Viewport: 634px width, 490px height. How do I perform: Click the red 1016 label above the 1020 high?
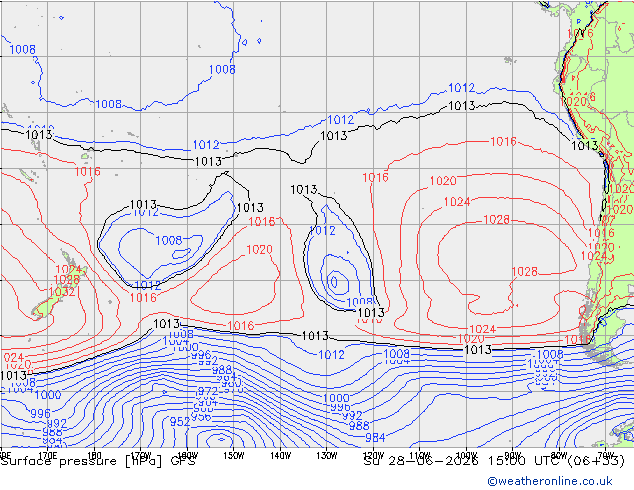[x=503, y=141]
